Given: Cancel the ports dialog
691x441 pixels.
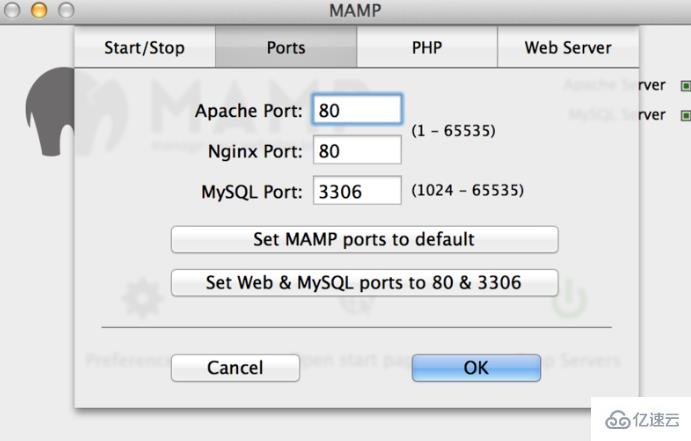Looking at the screenshot, I should pos(235,368).
